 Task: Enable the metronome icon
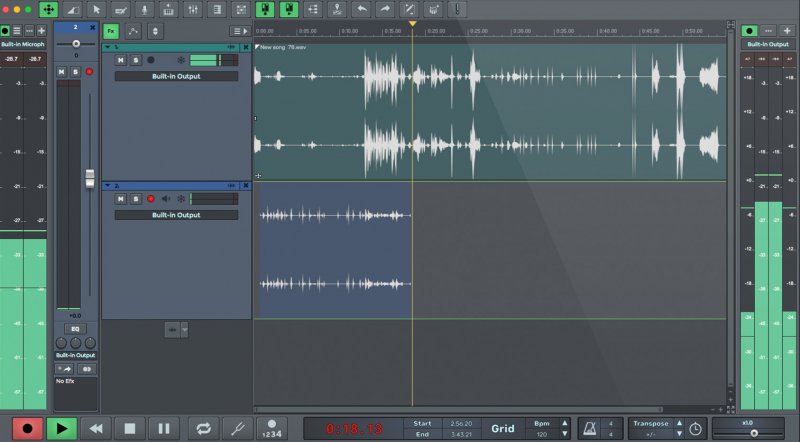click(x=590, y=428)
